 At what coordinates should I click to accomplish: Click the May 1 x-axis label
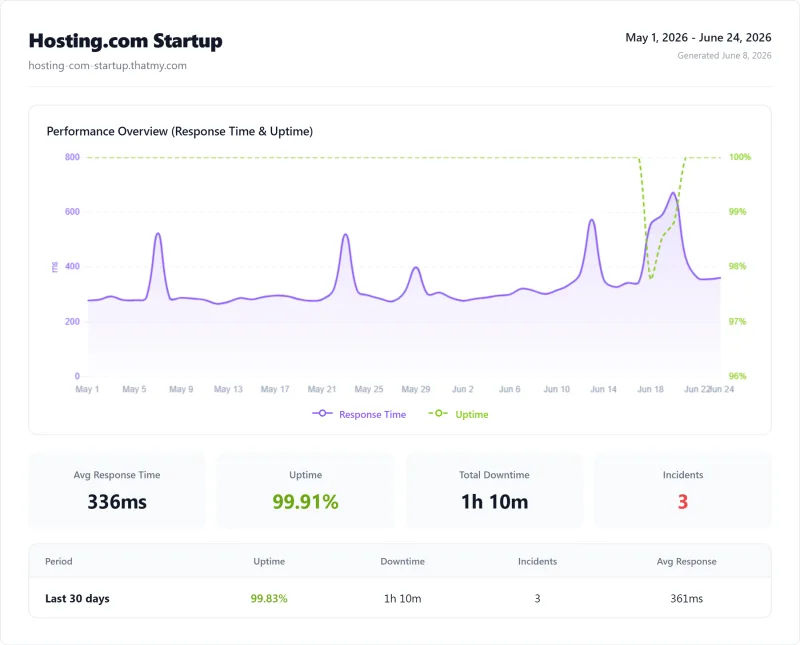(x=87, y=389)
